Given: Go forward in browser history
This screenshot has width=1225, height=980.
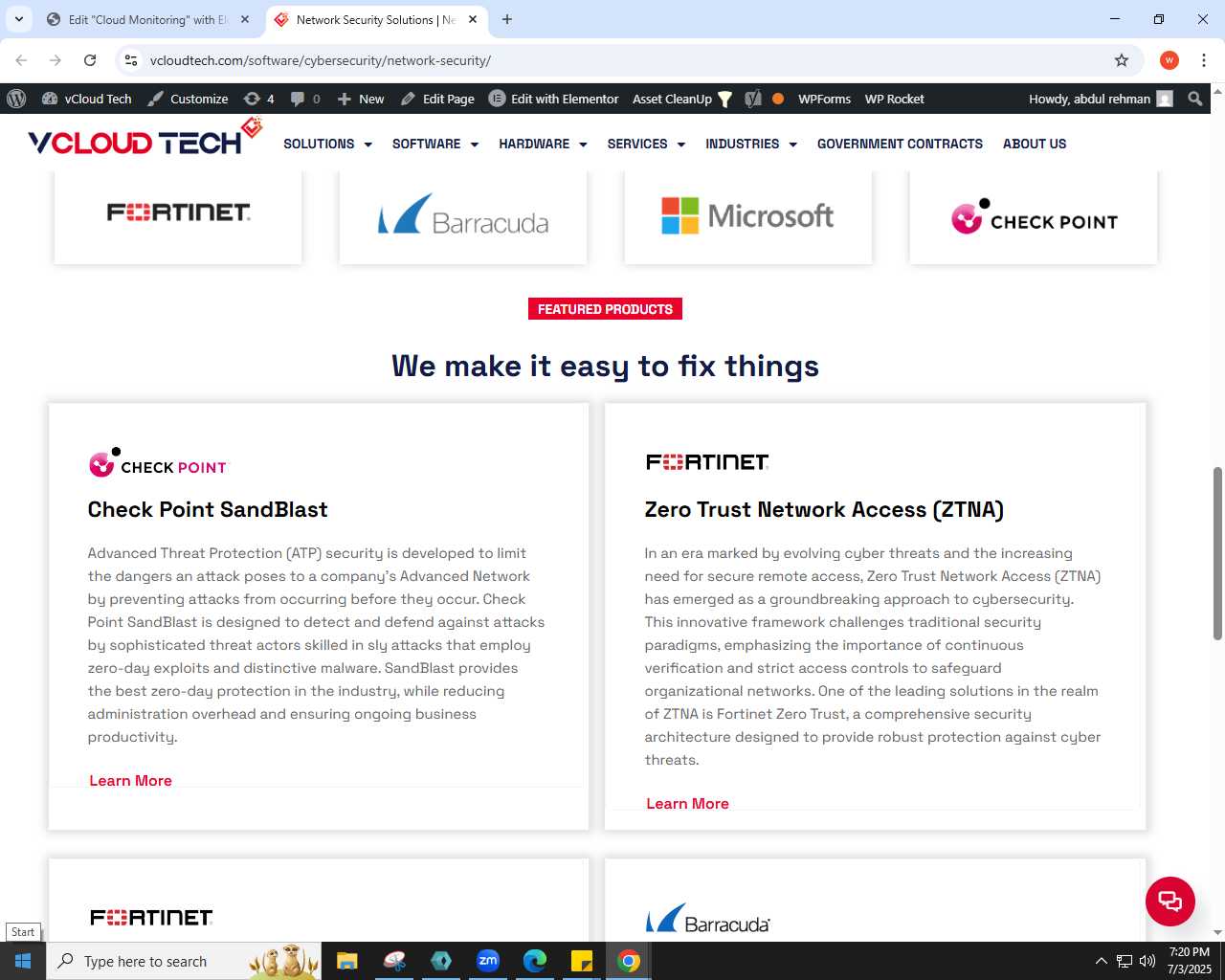Looking at the screenshot, I should (x=56, y=60).
